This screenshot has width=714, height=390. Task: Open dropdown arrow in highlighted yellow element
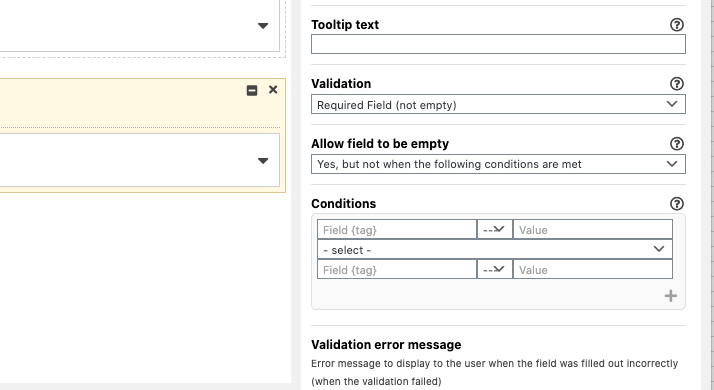pyautogui.click(x=263, y=161)
